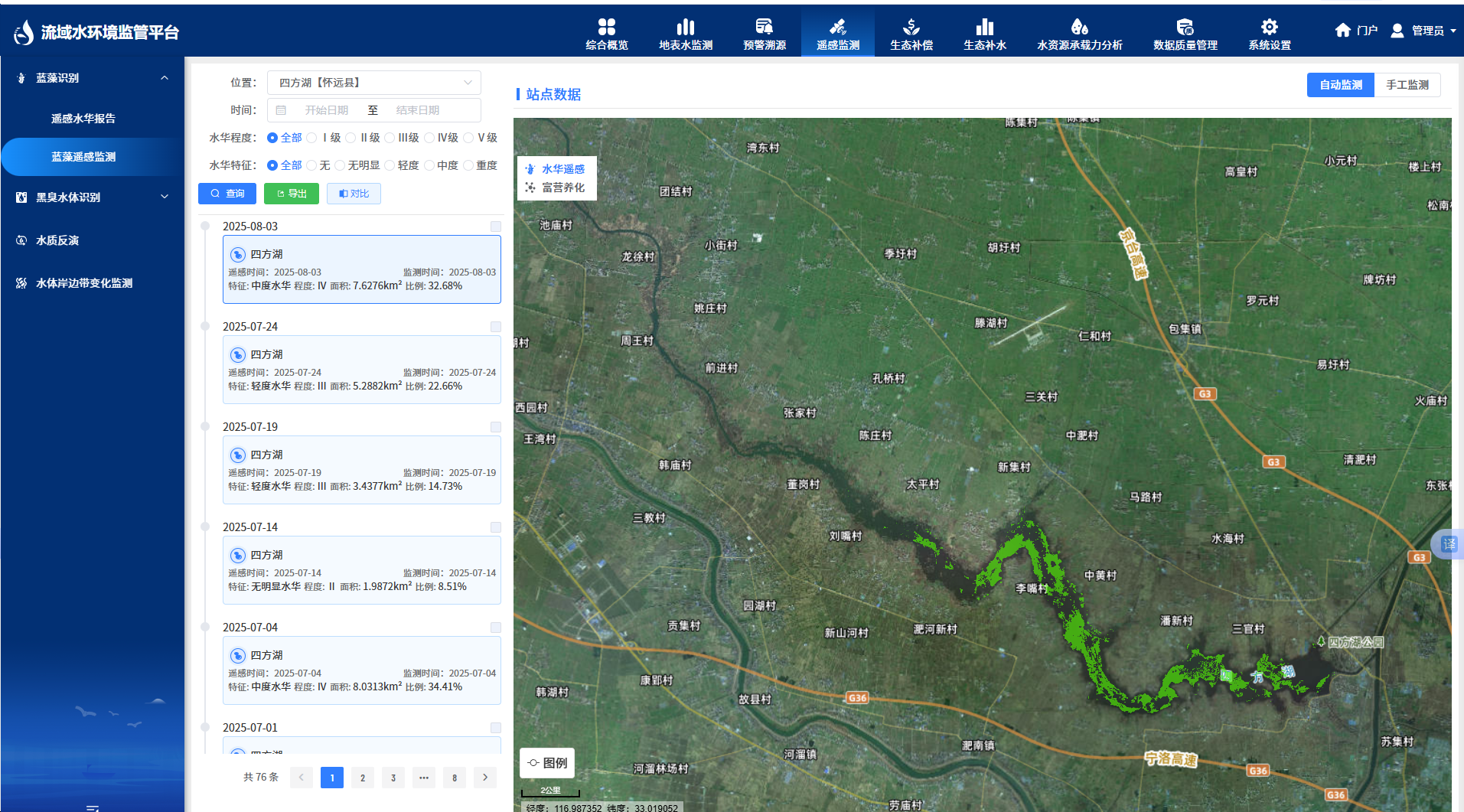Viewport: 1464px width, 812px height.
Task: Select the Ⅲ级 bloom degree radio button
Action: [x=390, y=138]
